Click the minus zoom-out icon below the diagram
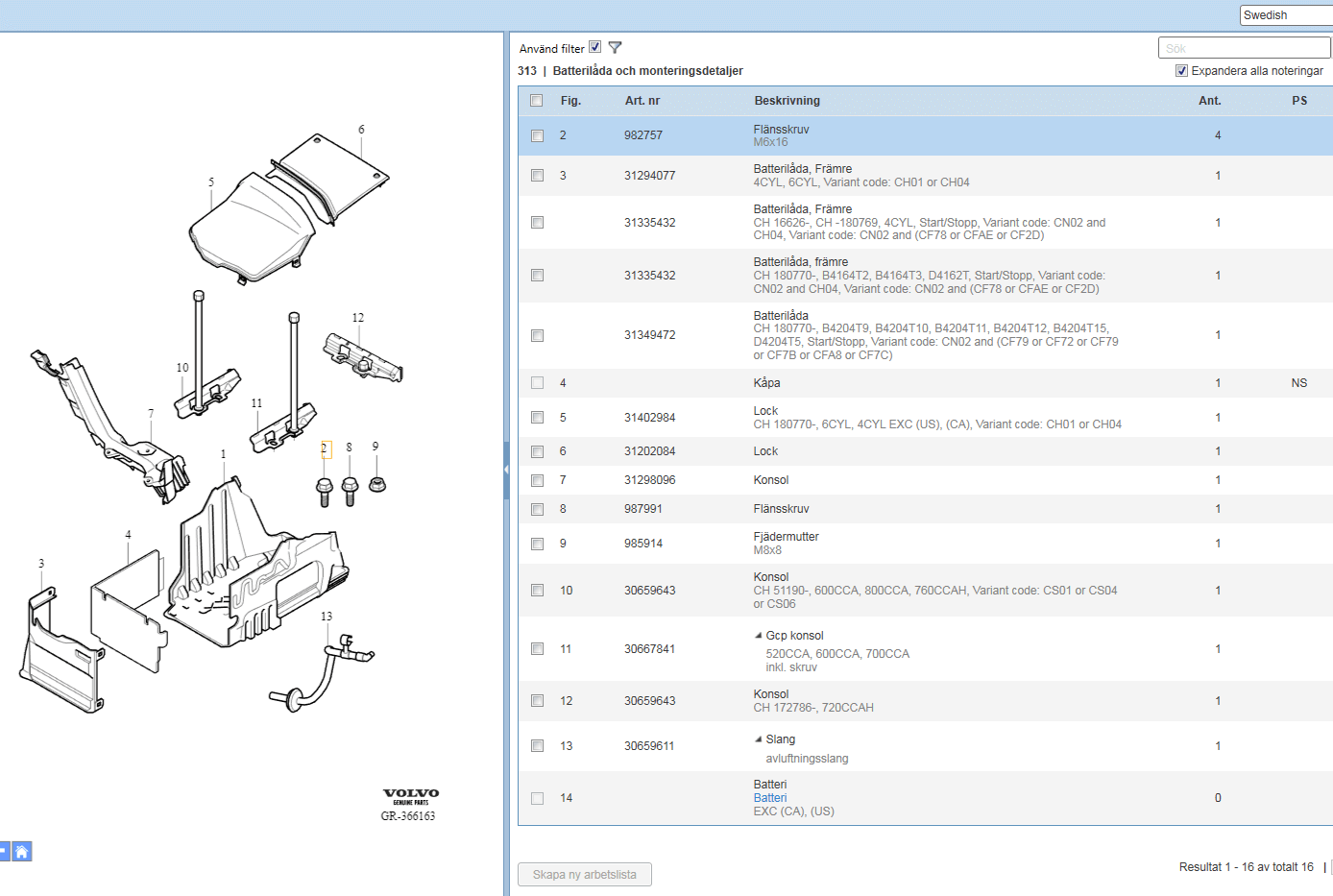 tap(4, 852)
